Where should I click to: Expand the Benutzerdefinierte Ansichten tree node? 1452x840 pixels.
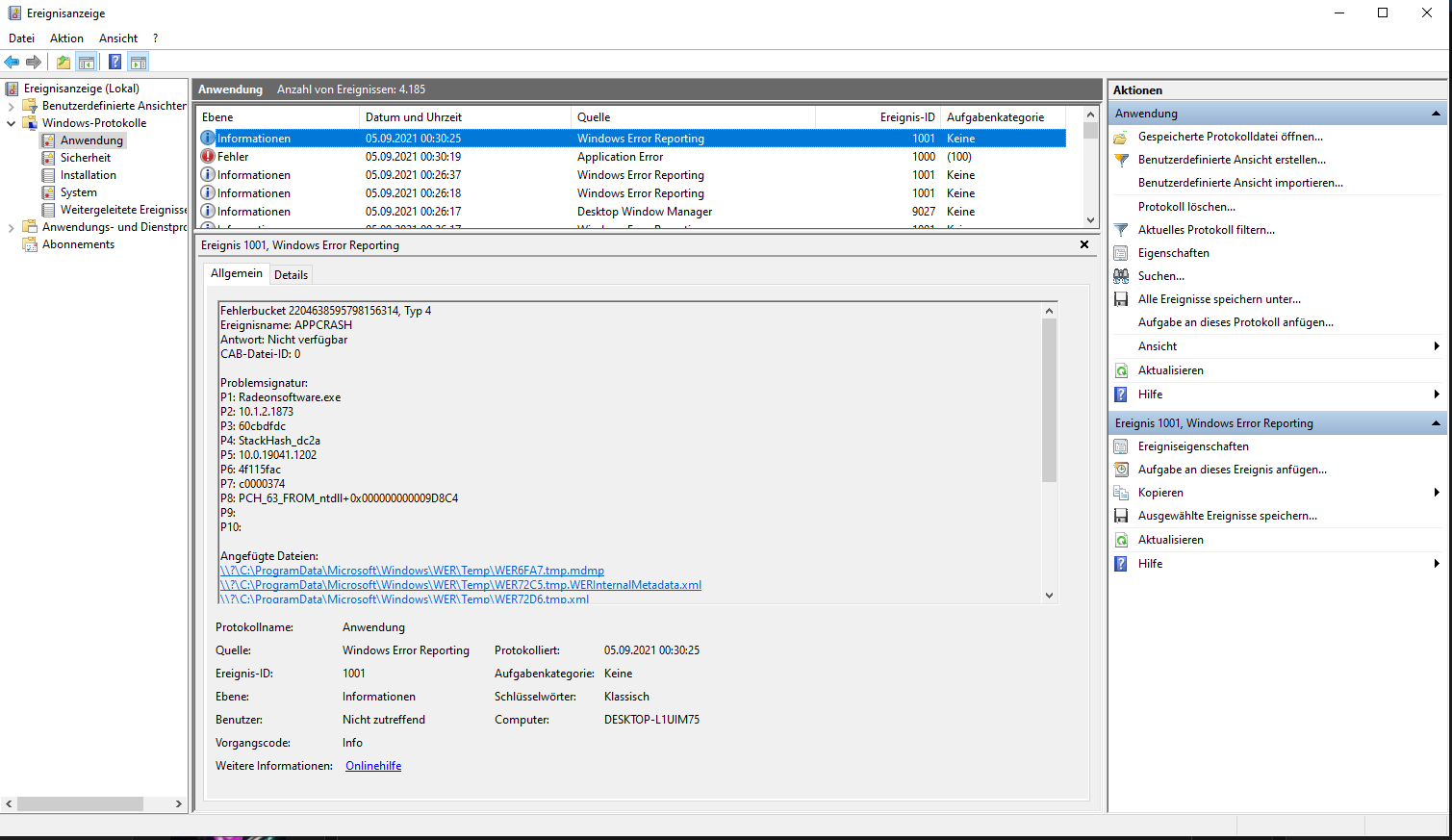[12, 106]
